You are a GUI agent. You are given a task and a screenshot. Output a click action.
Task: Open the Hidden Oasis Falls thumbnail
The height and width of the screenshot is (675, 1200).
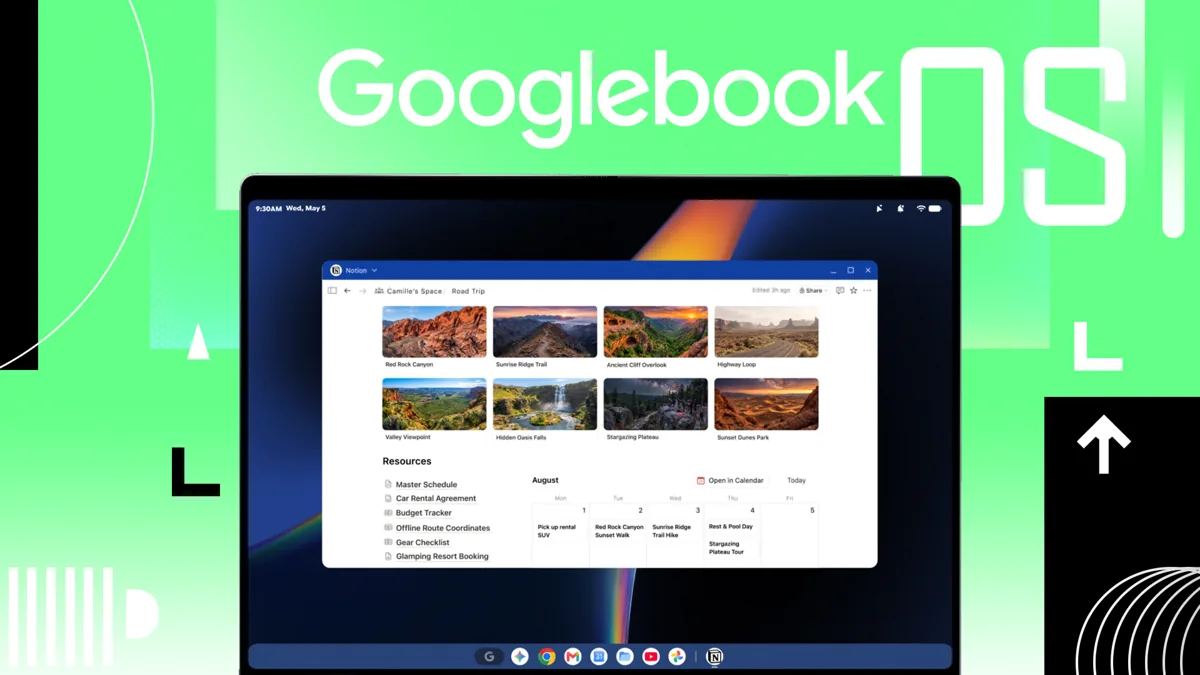(545, 404)
